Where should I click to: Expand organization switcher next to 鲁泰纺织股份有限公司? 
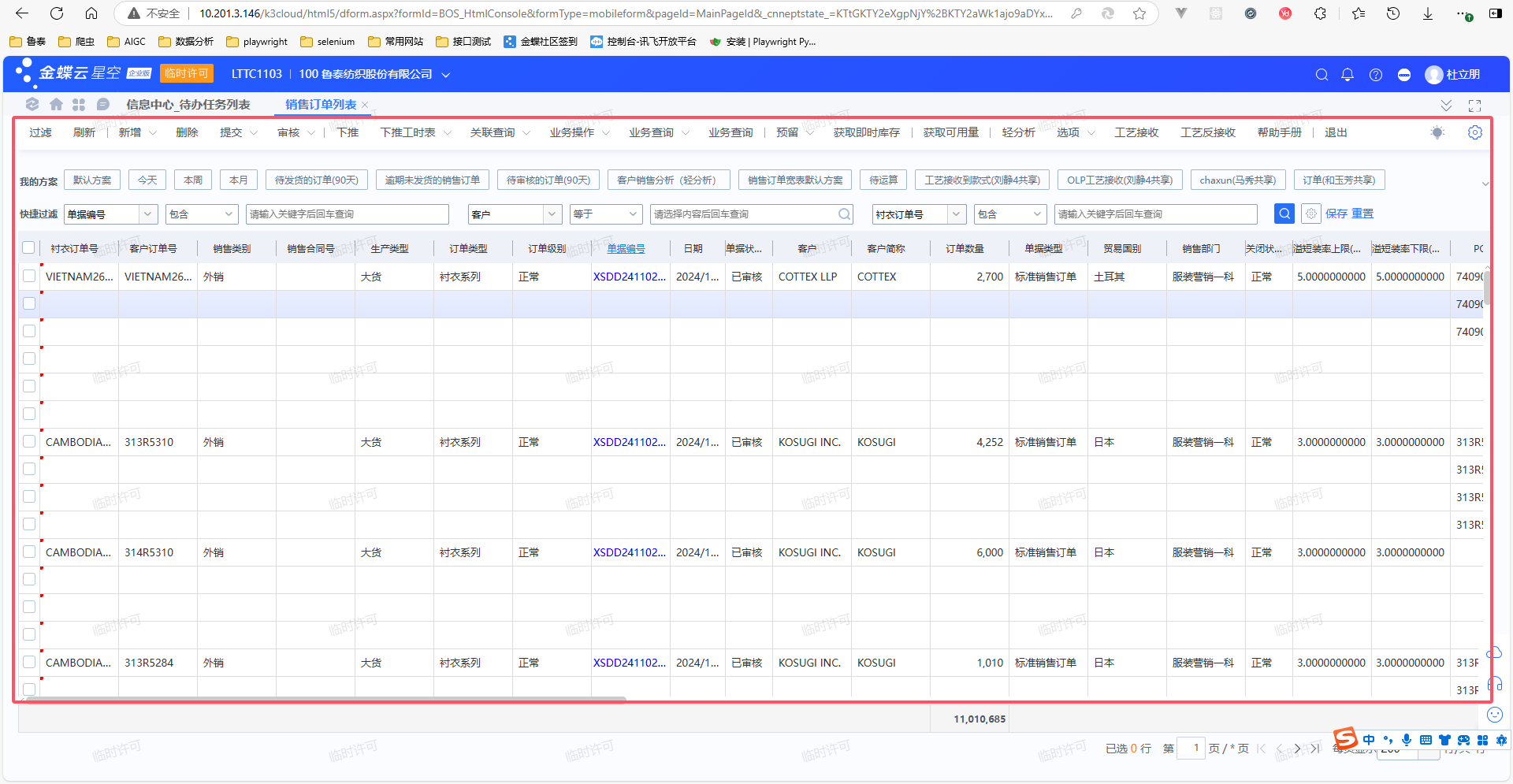click(x=446, y=75)
